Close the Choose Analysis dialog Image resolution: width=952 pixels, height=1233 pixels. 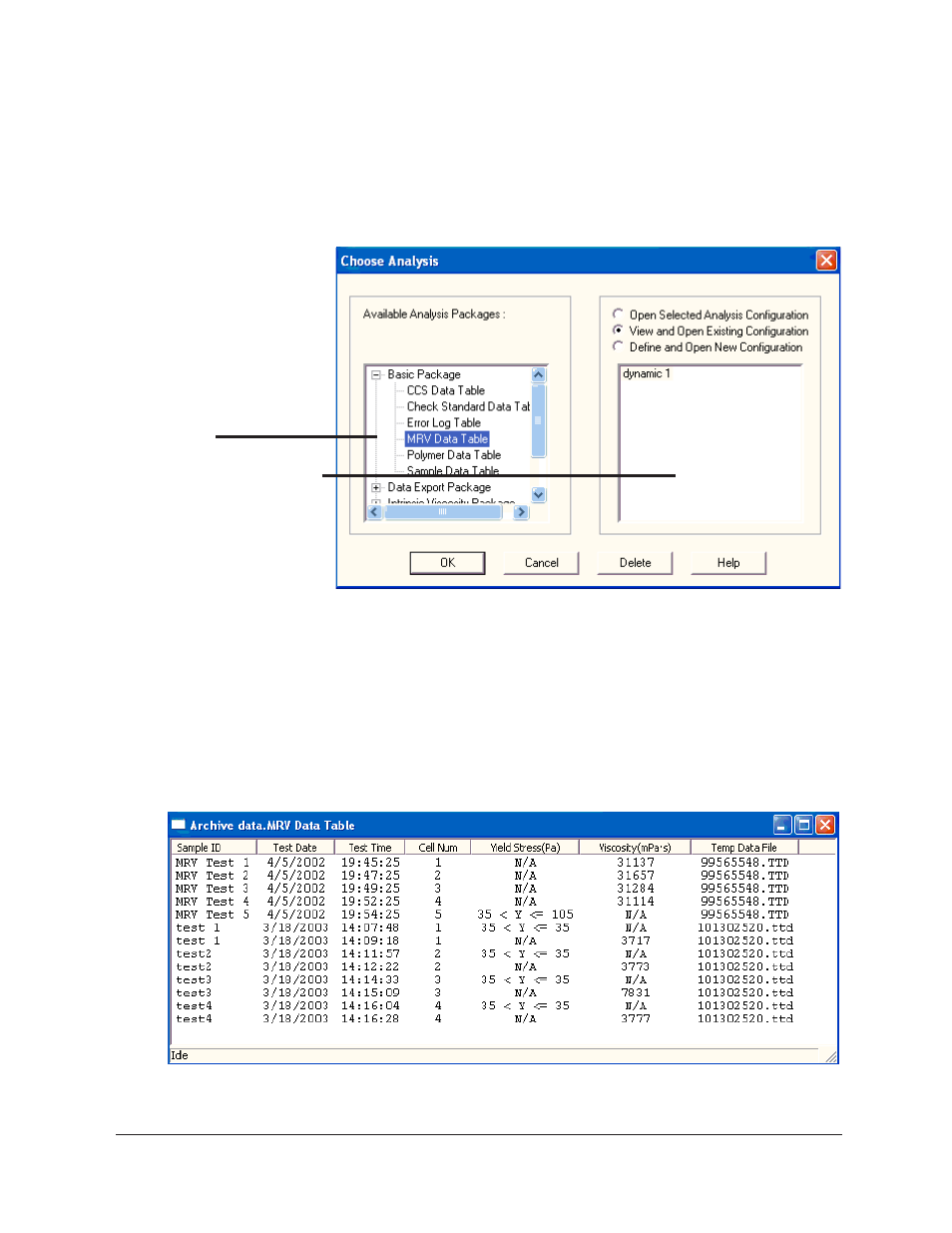[x=826, y=261]
